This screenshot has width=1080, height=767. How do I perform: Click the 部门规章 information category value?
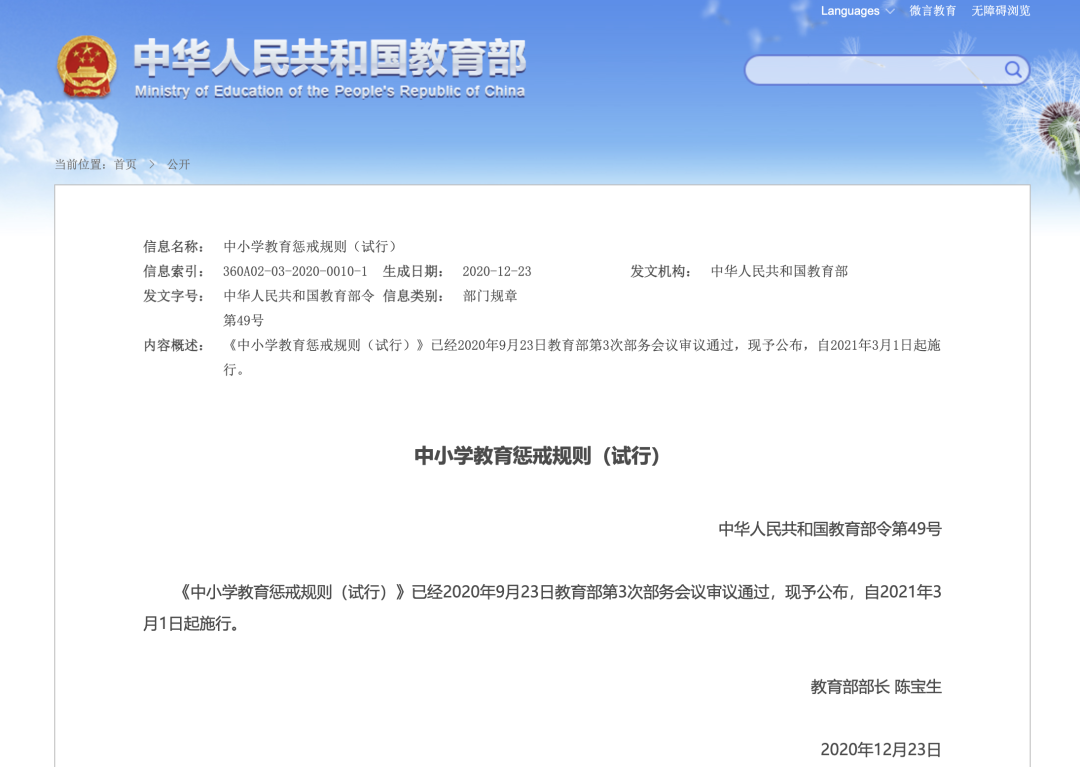tap(490, 296)
